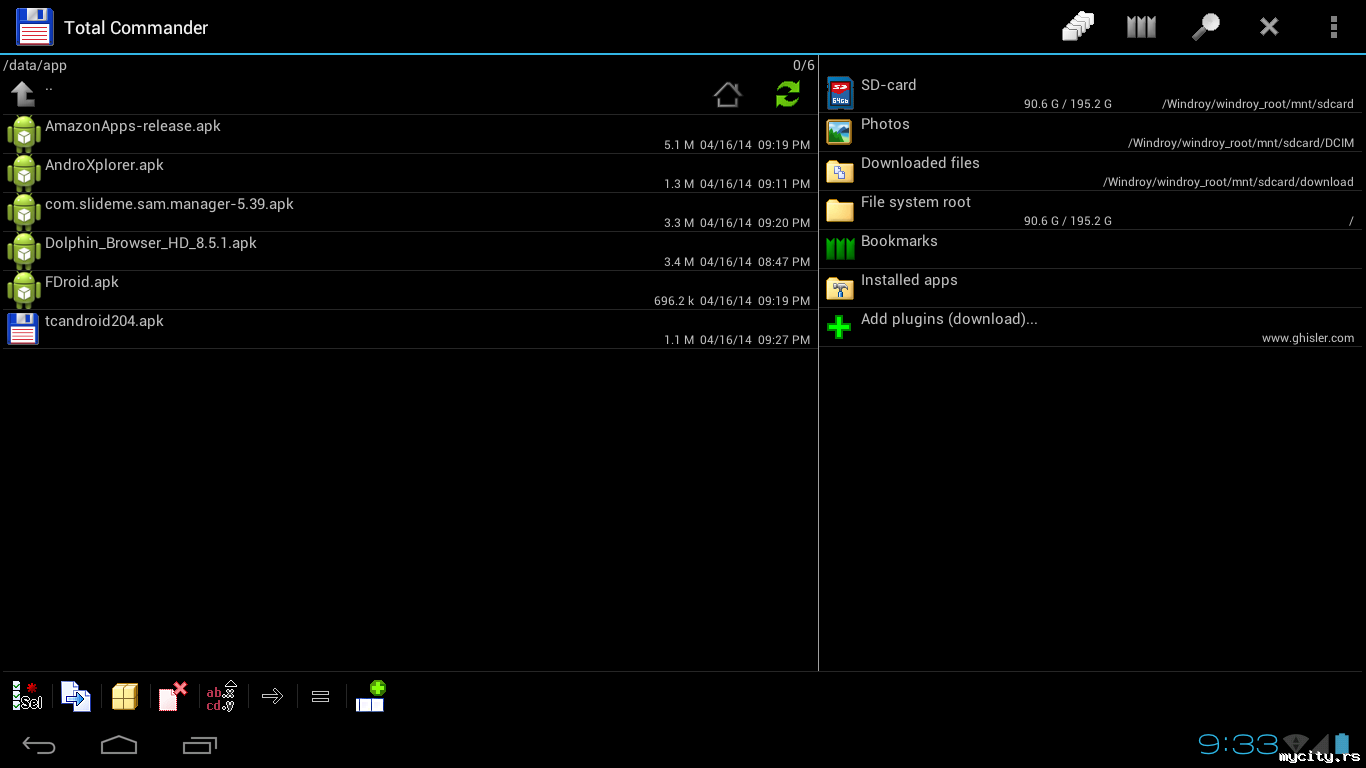Open the Downloaded files entry
1366x768 pixels.
pyautogui.click(x=1092, y=171)
